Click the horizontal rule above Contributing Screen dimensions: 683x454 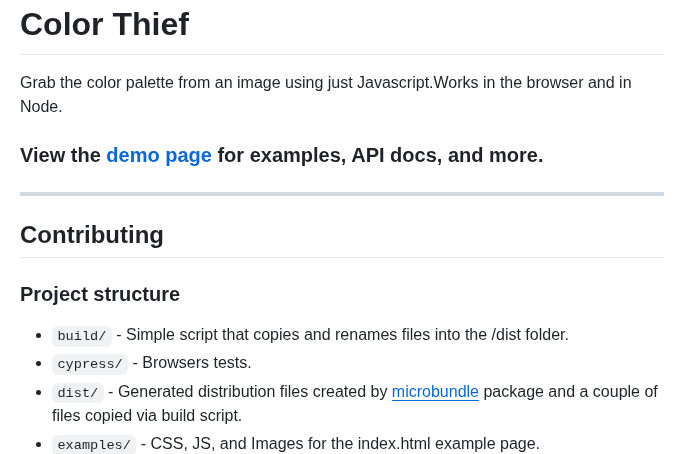coord(342,194)
